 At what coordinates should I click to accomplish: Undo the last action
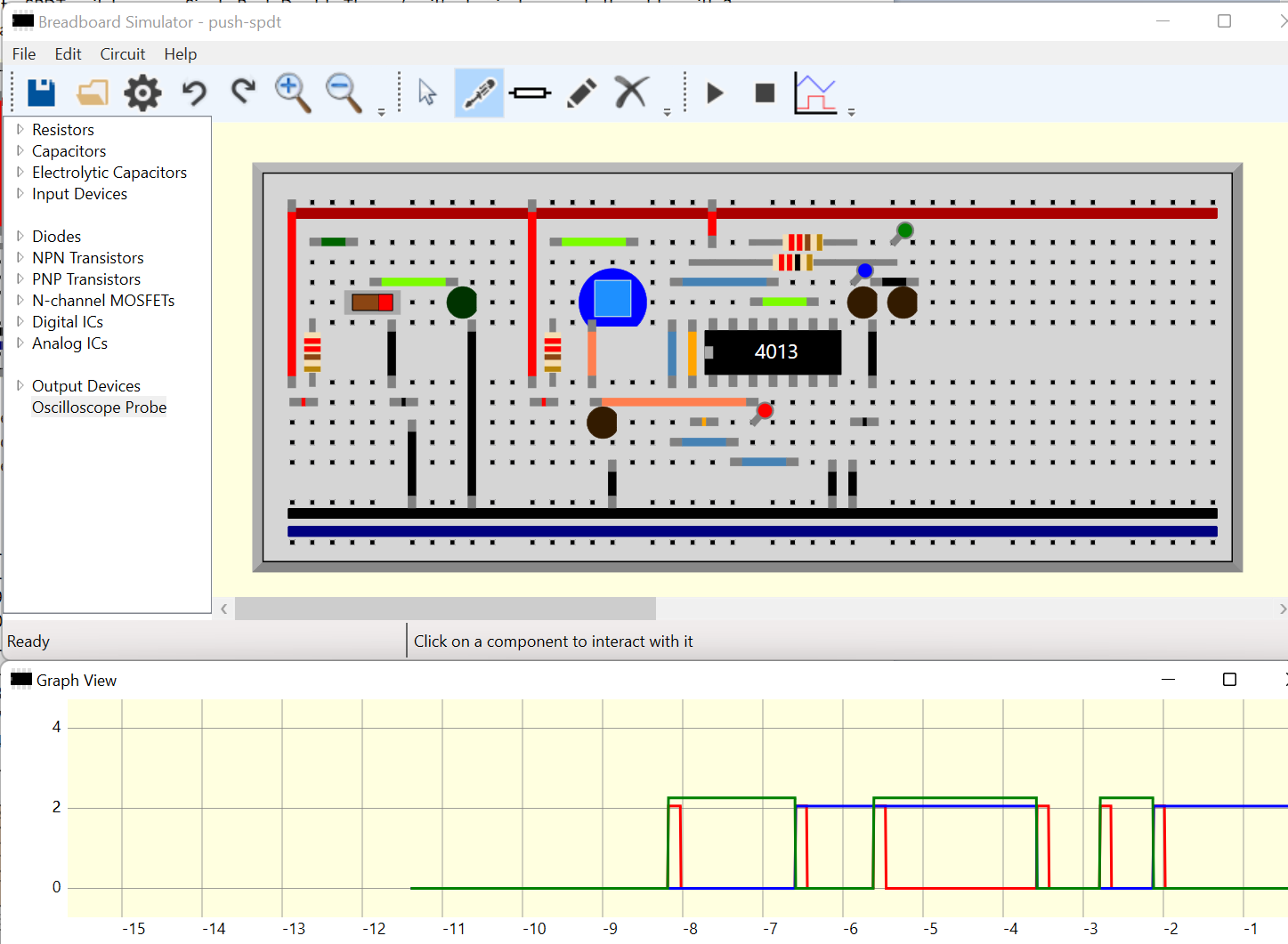194,93
